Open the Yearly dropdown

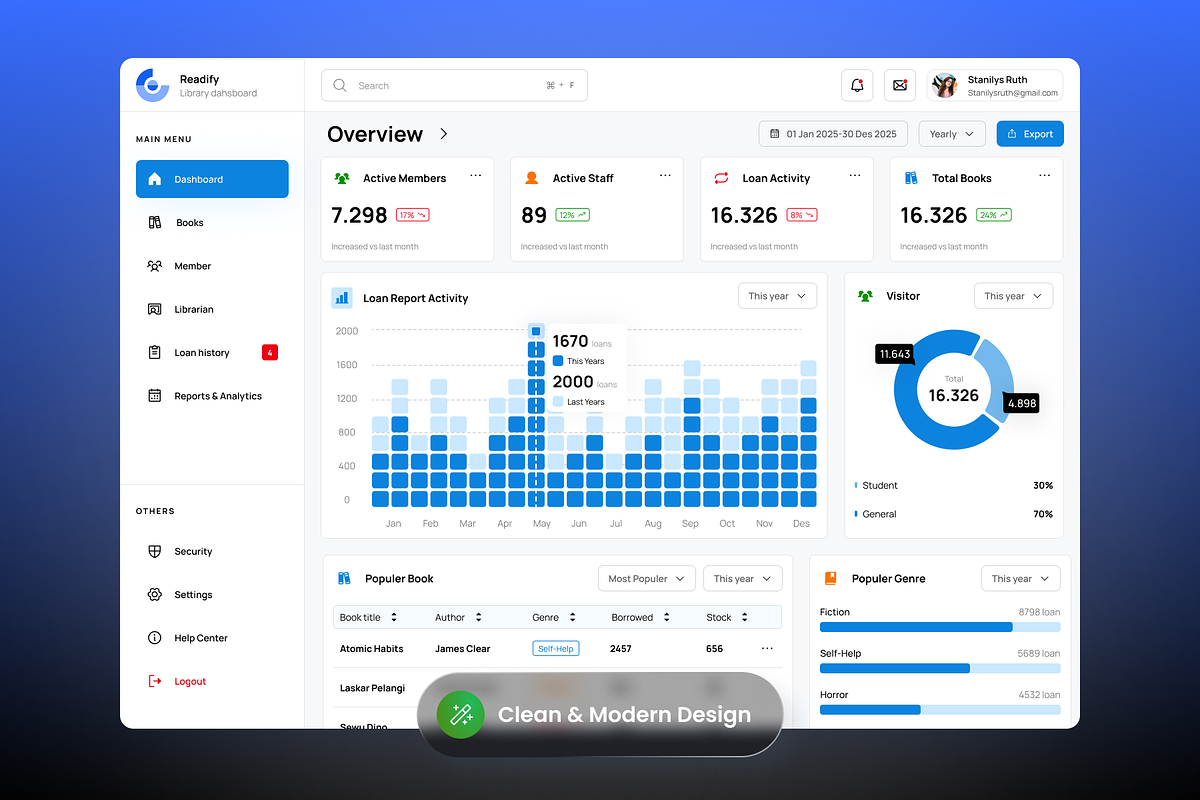coord(952,134)
